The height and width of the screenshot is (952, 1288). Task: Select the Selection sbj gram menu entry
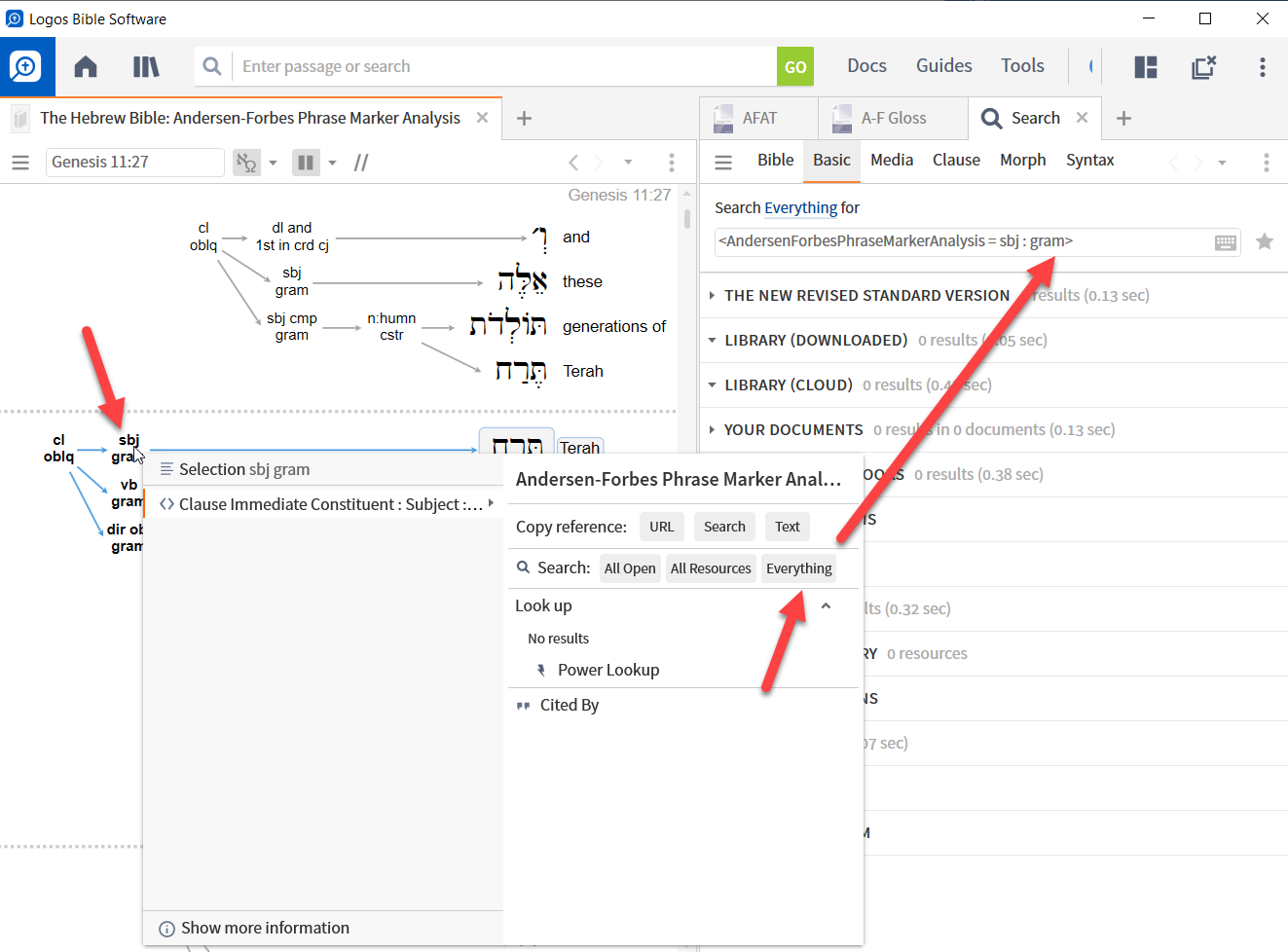coord(323,469)
